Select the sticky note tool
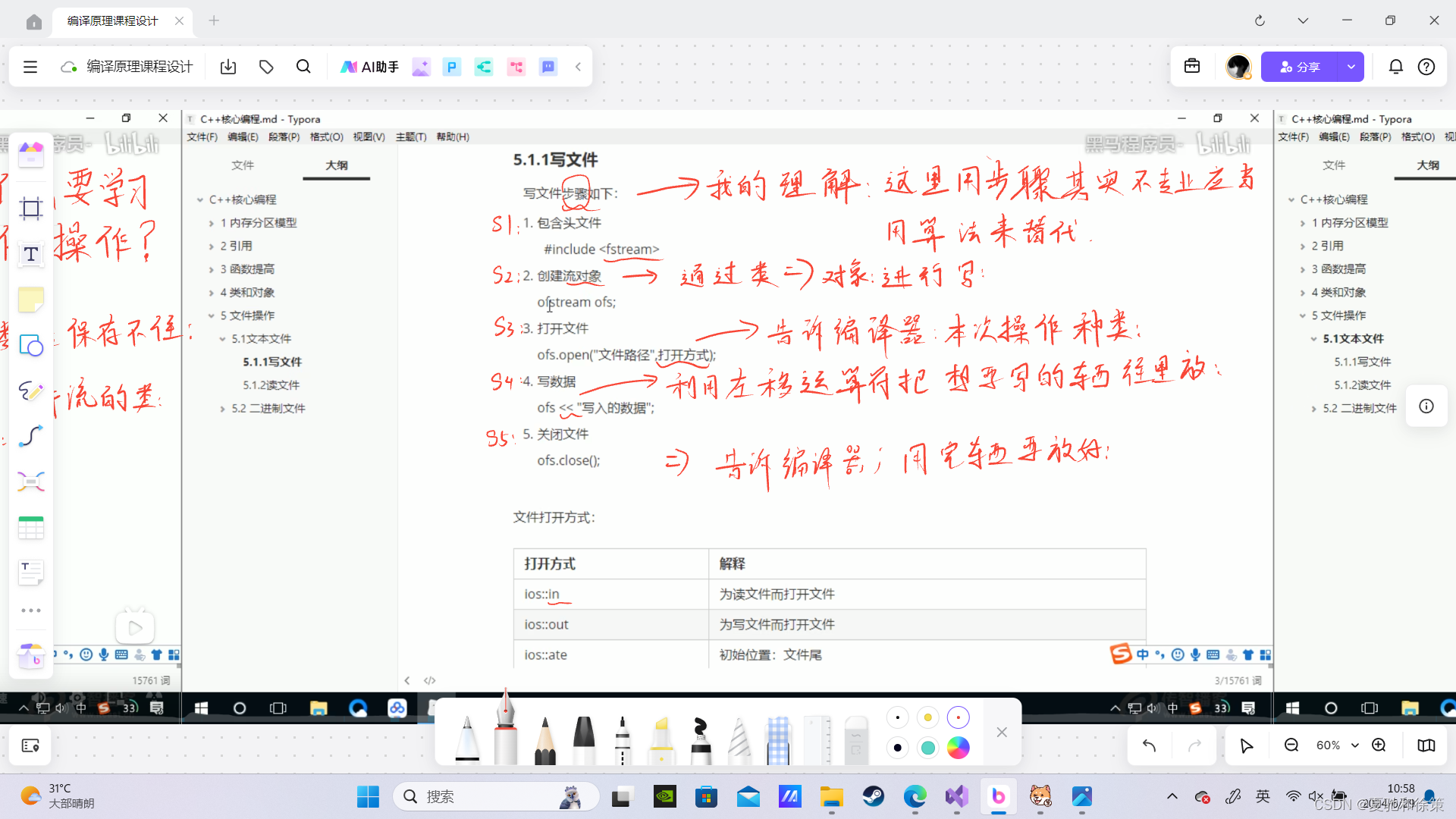1456x819 pixels. pos(31,300)
